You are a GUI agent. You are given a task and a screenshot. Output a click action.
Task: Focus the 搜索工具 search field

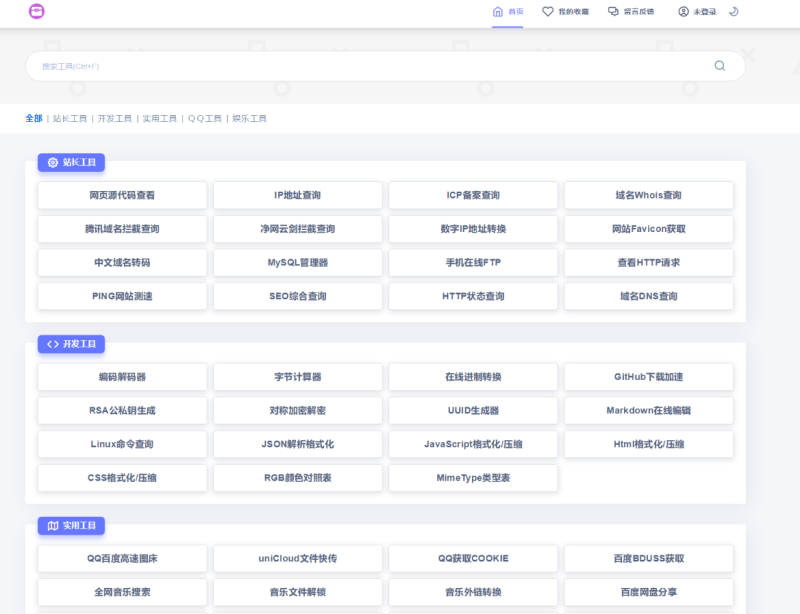pos(385,66)
